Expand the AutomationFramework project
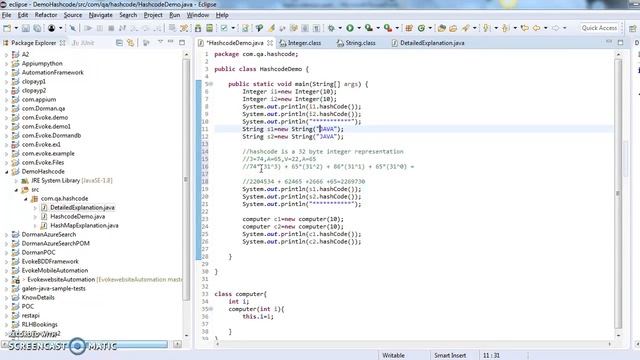The height and width of the screenshot is (360, 640). [x=7, y=73]
